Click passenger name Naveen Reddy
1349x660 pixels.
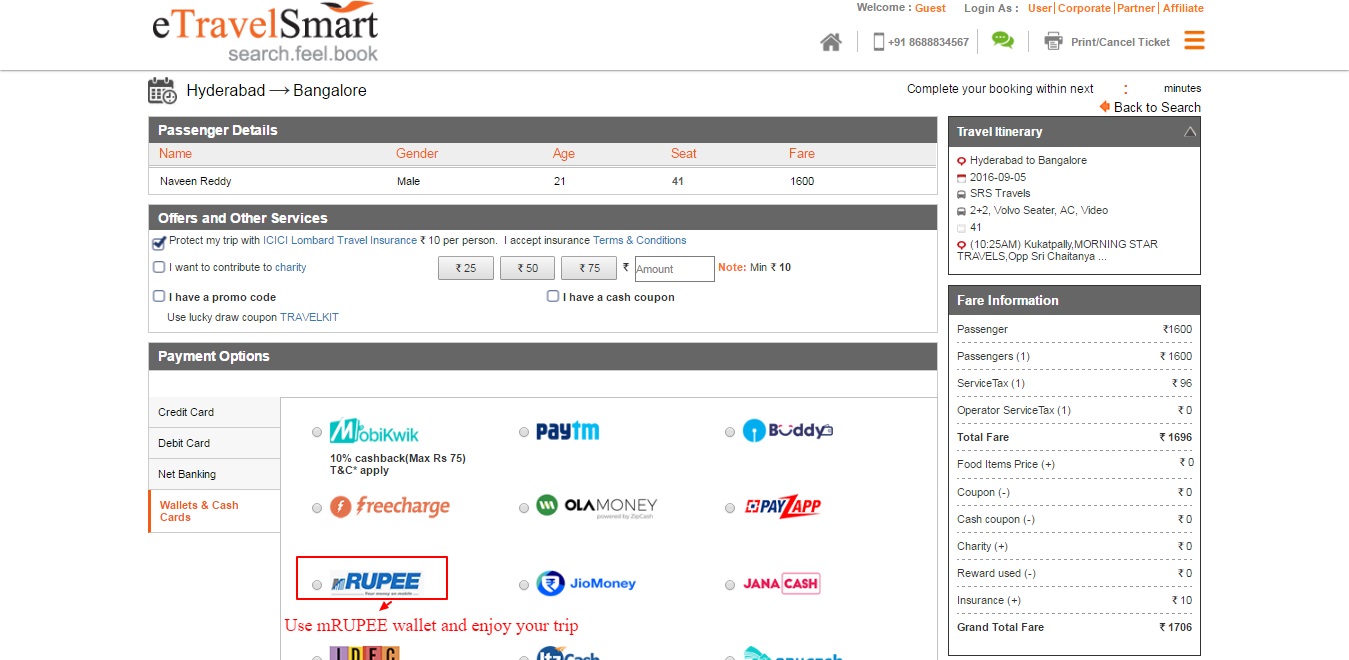196,181
